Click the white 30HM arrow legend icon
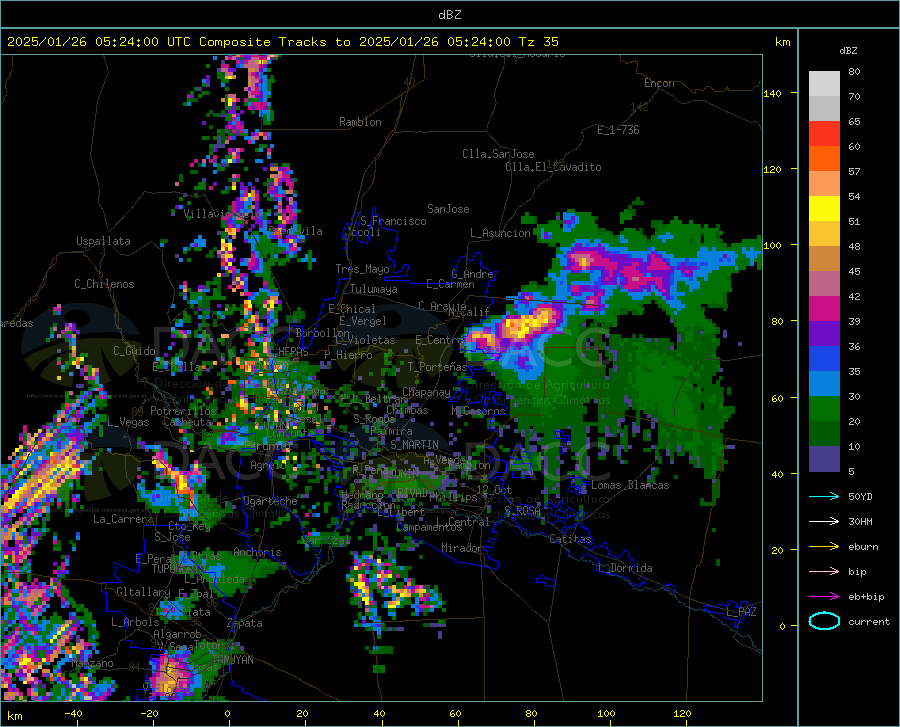Screen dimensions: 900x727 pos(824,521)
